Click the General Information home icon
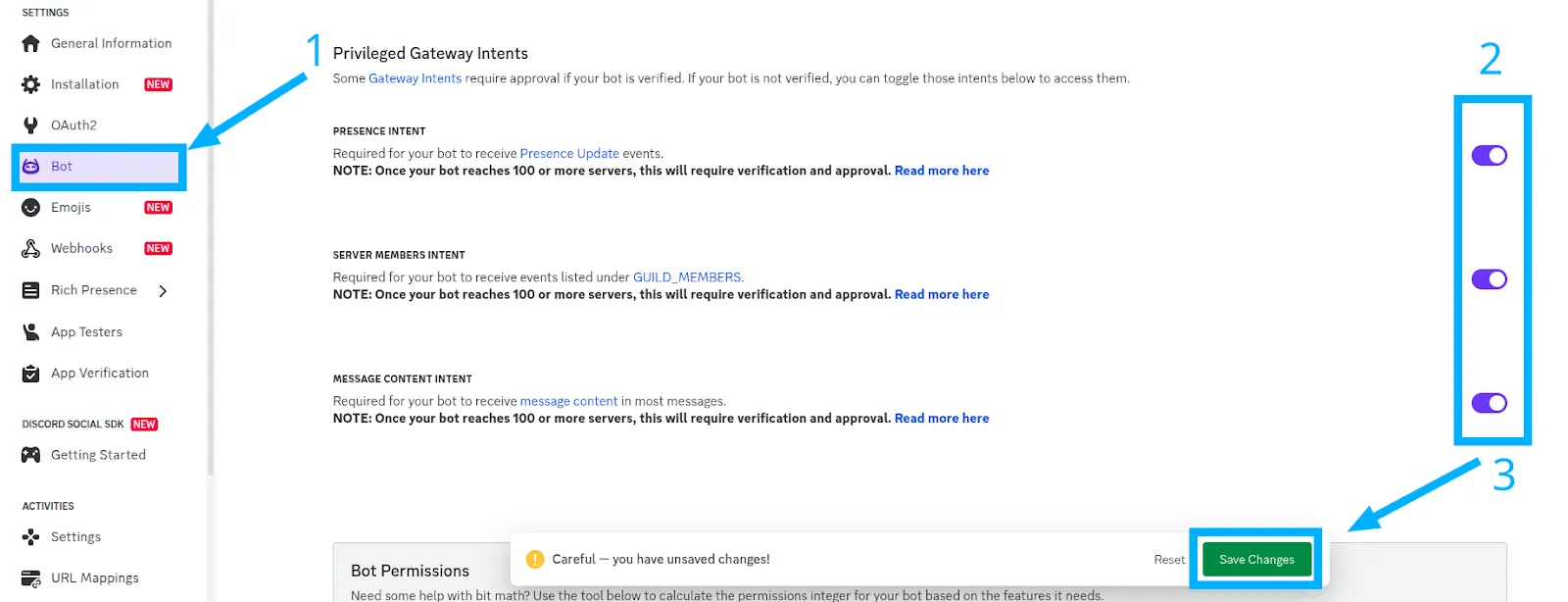 pos(31,43)
